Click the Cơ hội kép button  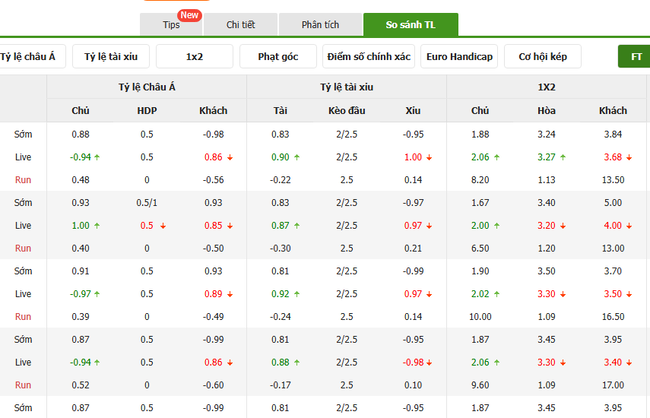tap(542, 57)
